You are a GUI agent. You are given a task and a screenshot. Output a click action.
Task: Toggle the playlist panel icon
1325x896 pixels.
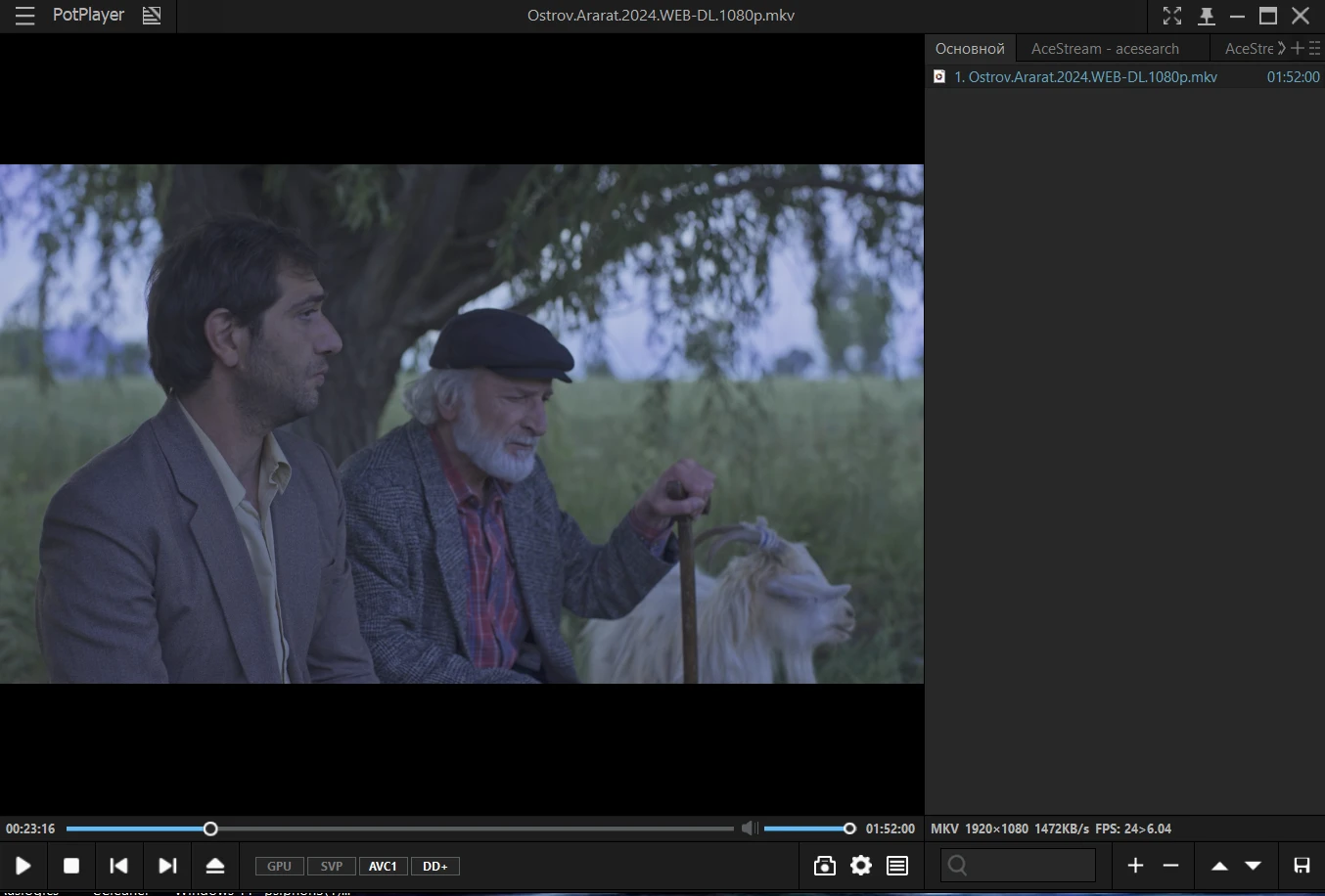click(897, 866)
